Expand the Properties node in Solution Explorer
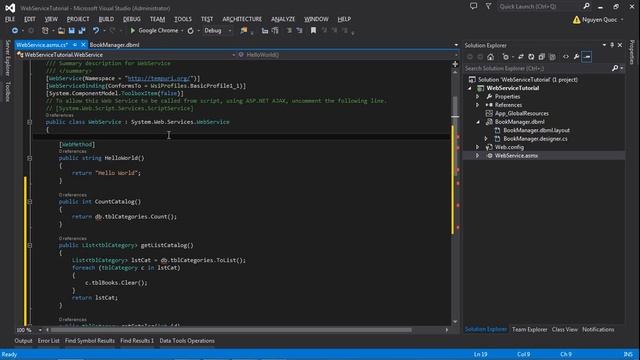 click(478, 97)
